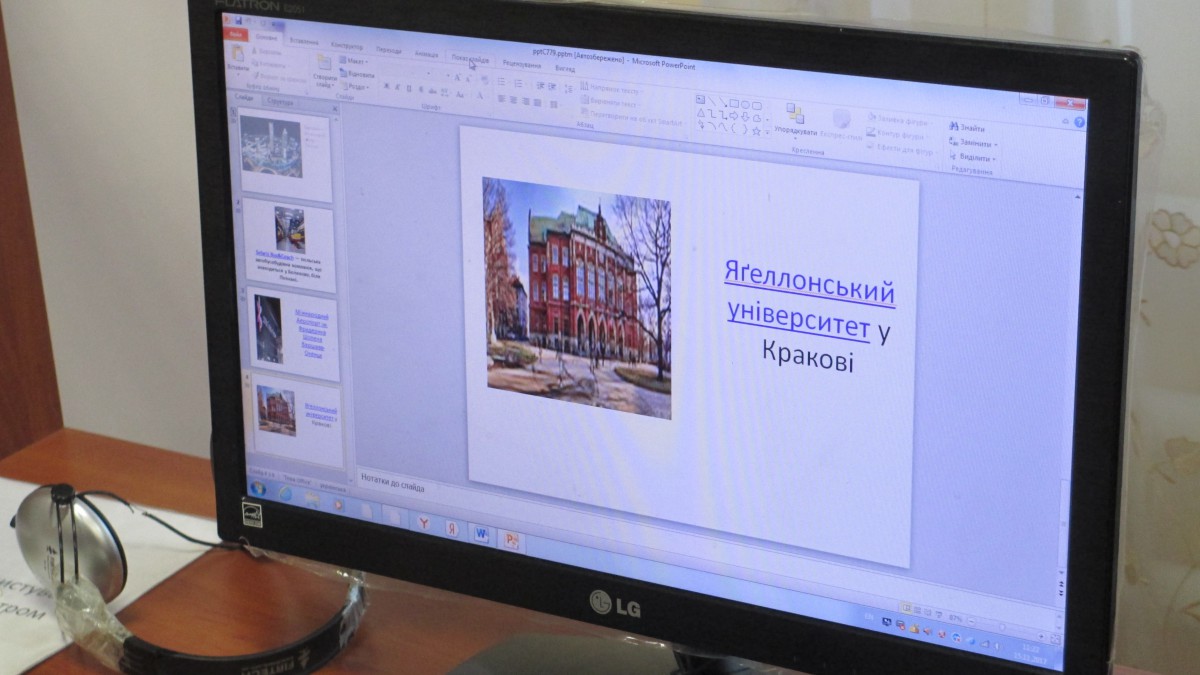Image resolution: width=1200 pixels, height=675 pixels.
Task: Expand the Layout (Макет) dropdown
Action: pos(354,62)
